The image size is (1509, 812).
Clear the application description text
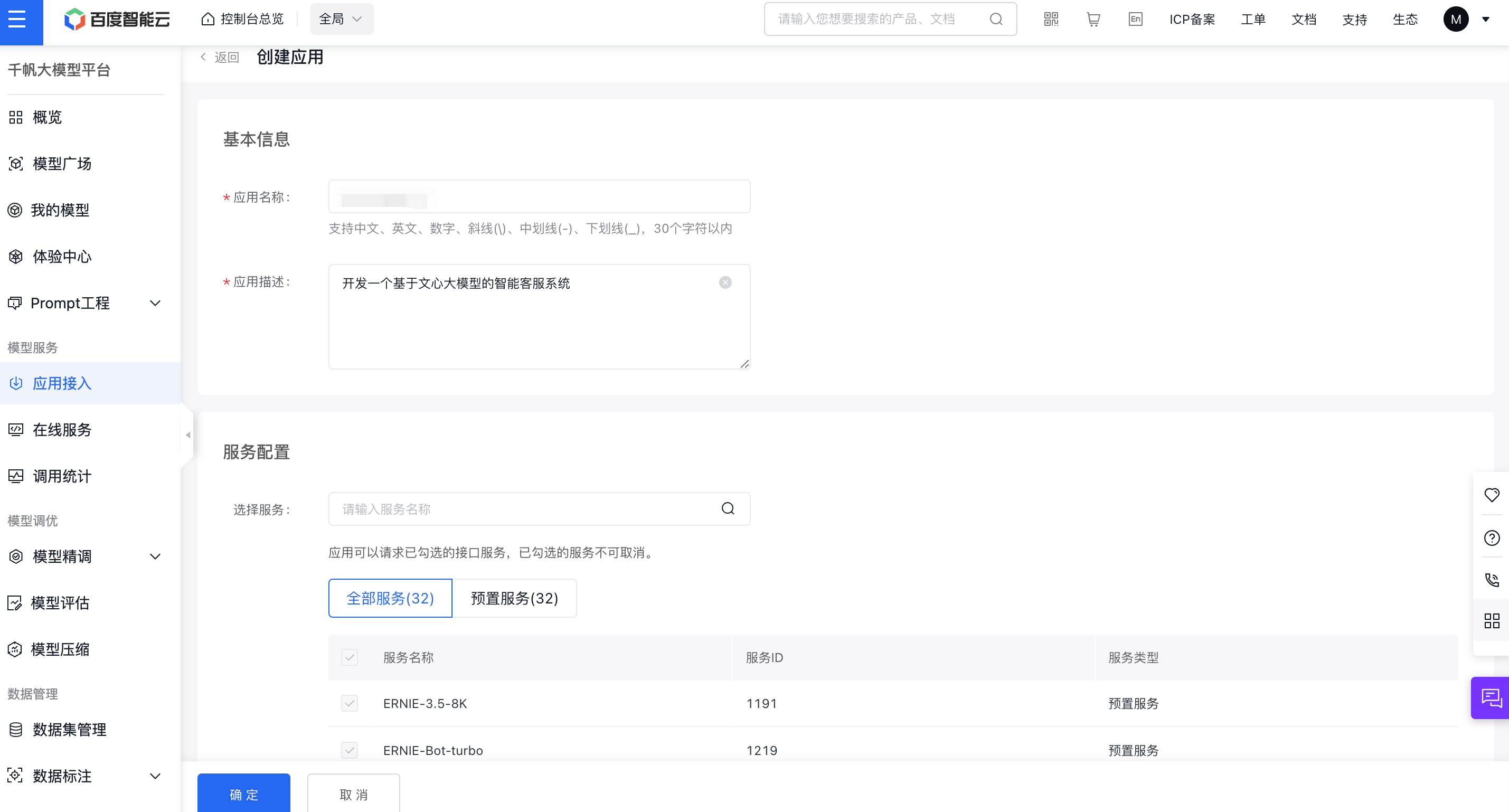click(x=725, y=283)
